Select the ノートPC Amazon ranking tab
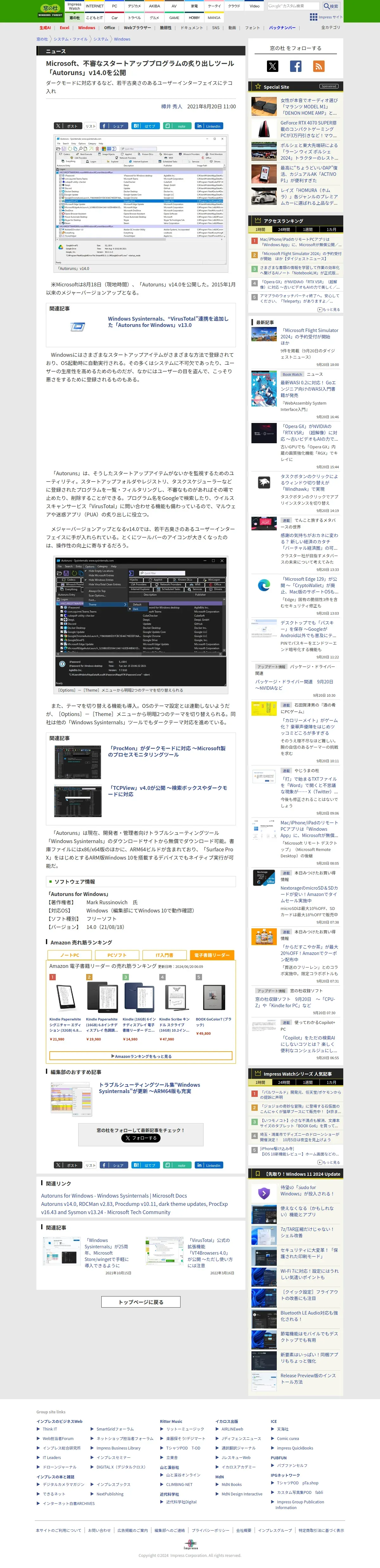The image size is (380, 1568). coord(70,955)
